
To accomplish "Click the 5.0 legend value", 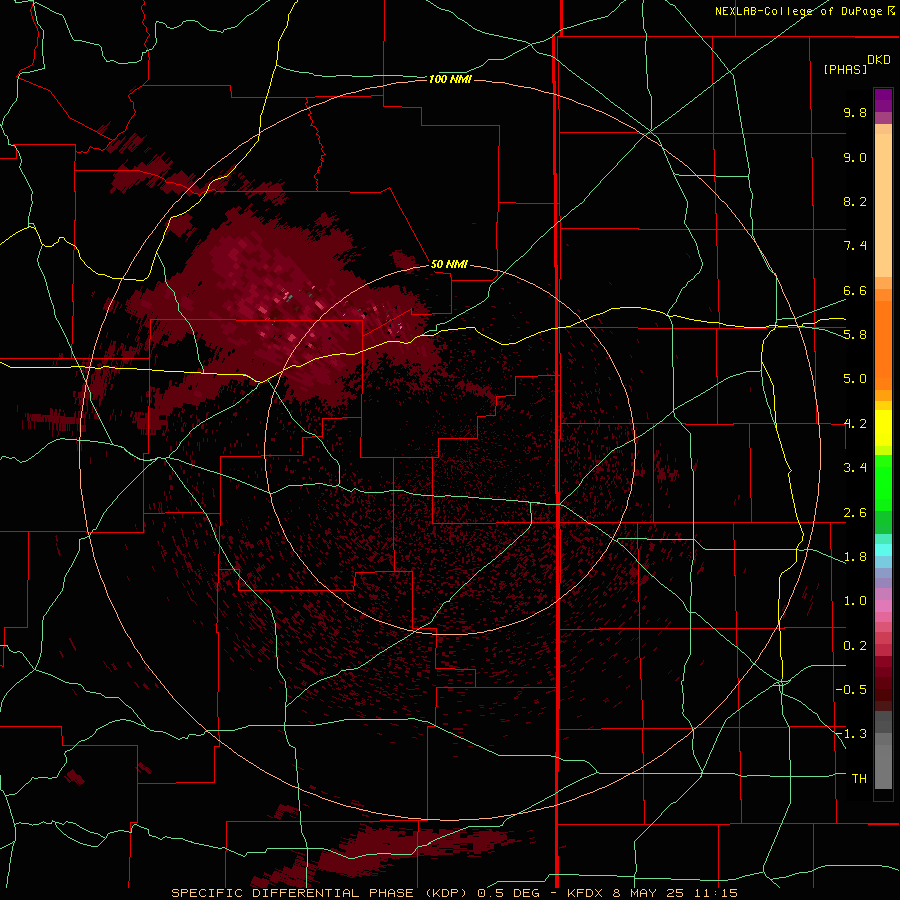I will 855,379.
